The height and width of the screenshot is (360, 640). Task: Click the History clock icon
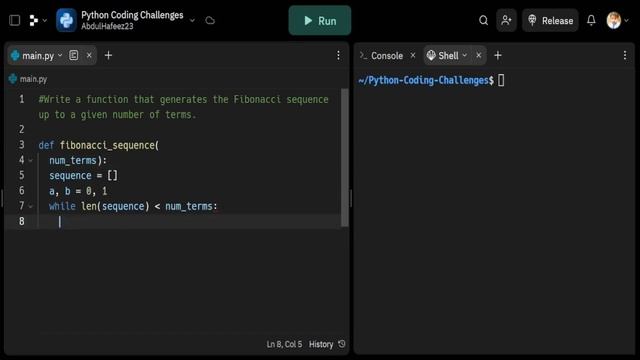coord(342,344)
